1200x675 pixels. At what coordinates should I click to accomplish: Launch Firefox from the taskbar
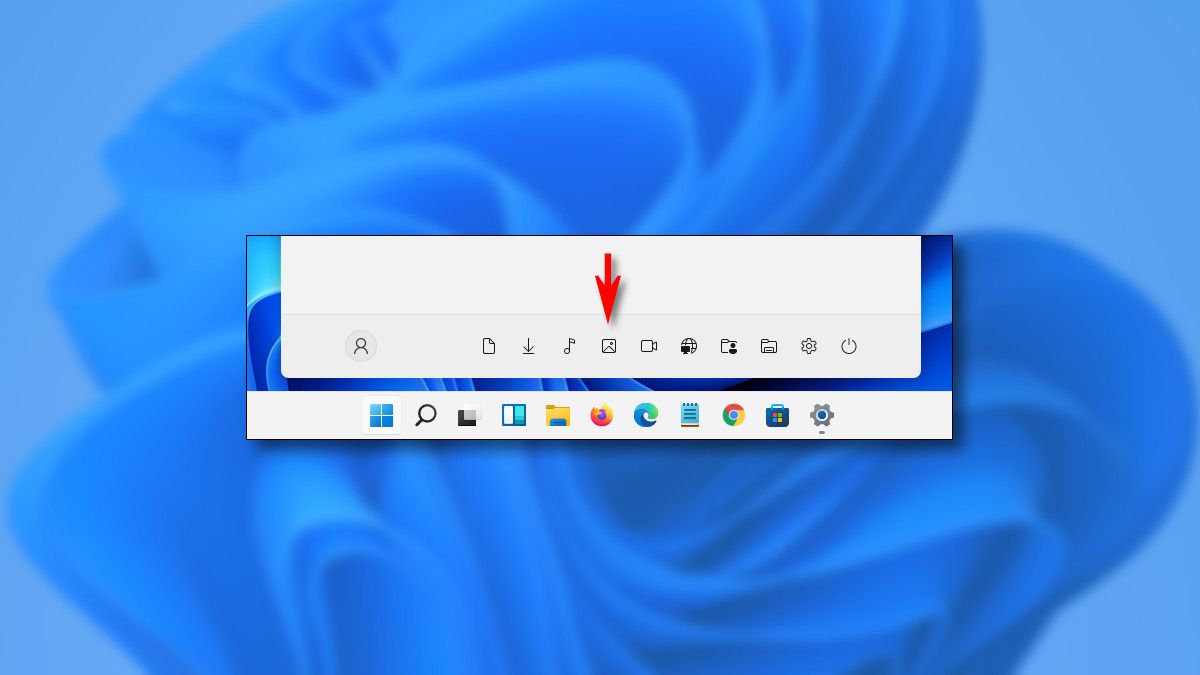tap(601, 415)
